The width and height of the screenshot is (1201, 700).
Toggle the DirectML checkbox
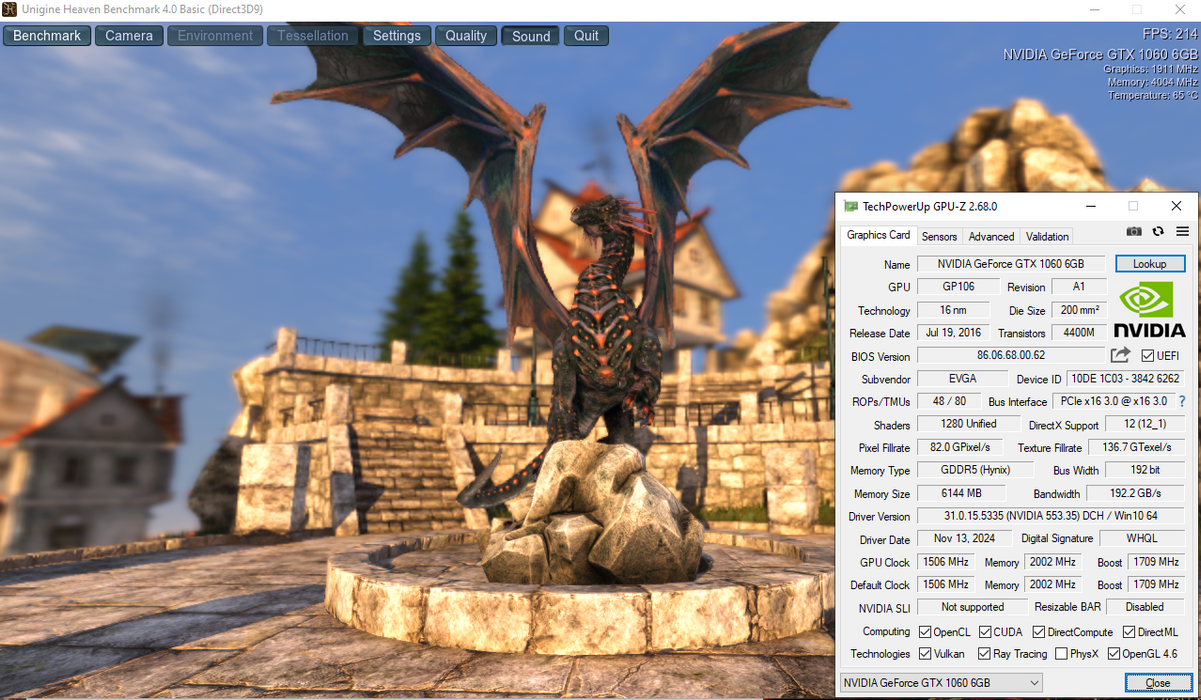[1129, 632]
